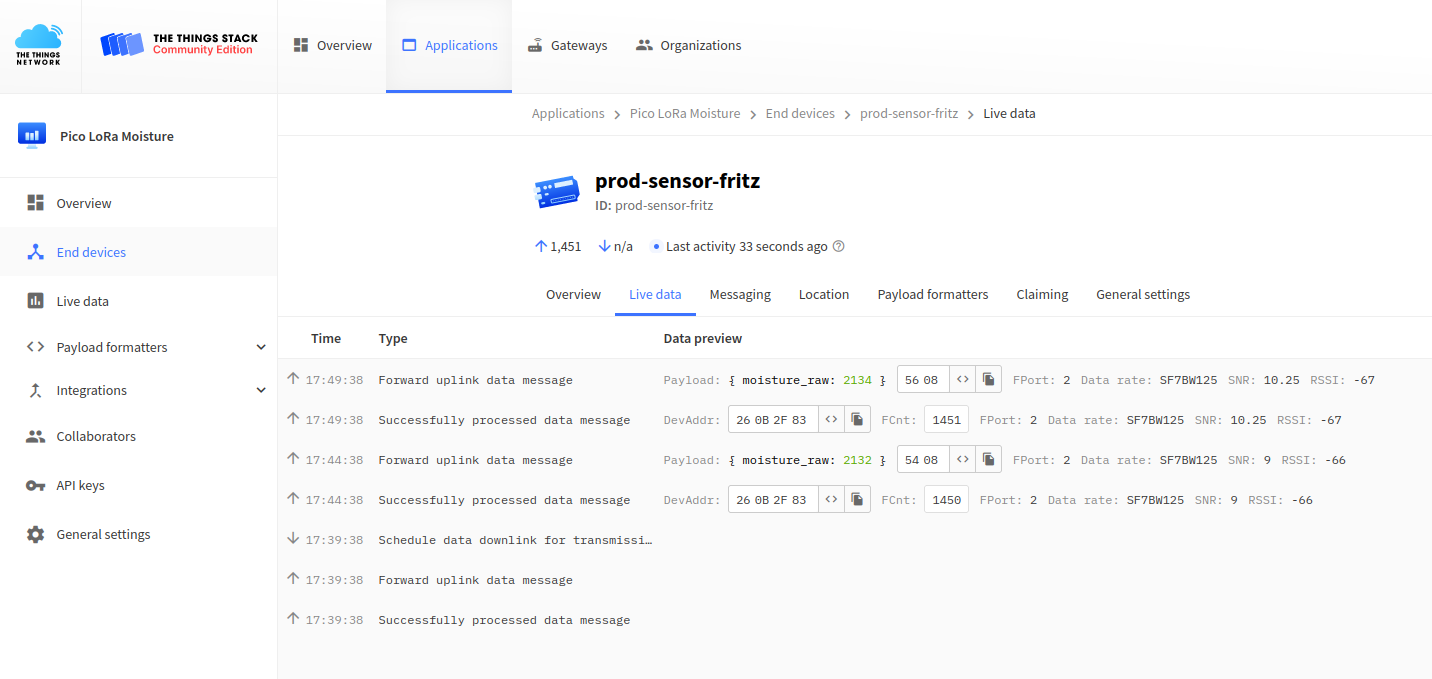Click the Collaborators people icon
1432x679 pixels.
[x=35, y=436]
